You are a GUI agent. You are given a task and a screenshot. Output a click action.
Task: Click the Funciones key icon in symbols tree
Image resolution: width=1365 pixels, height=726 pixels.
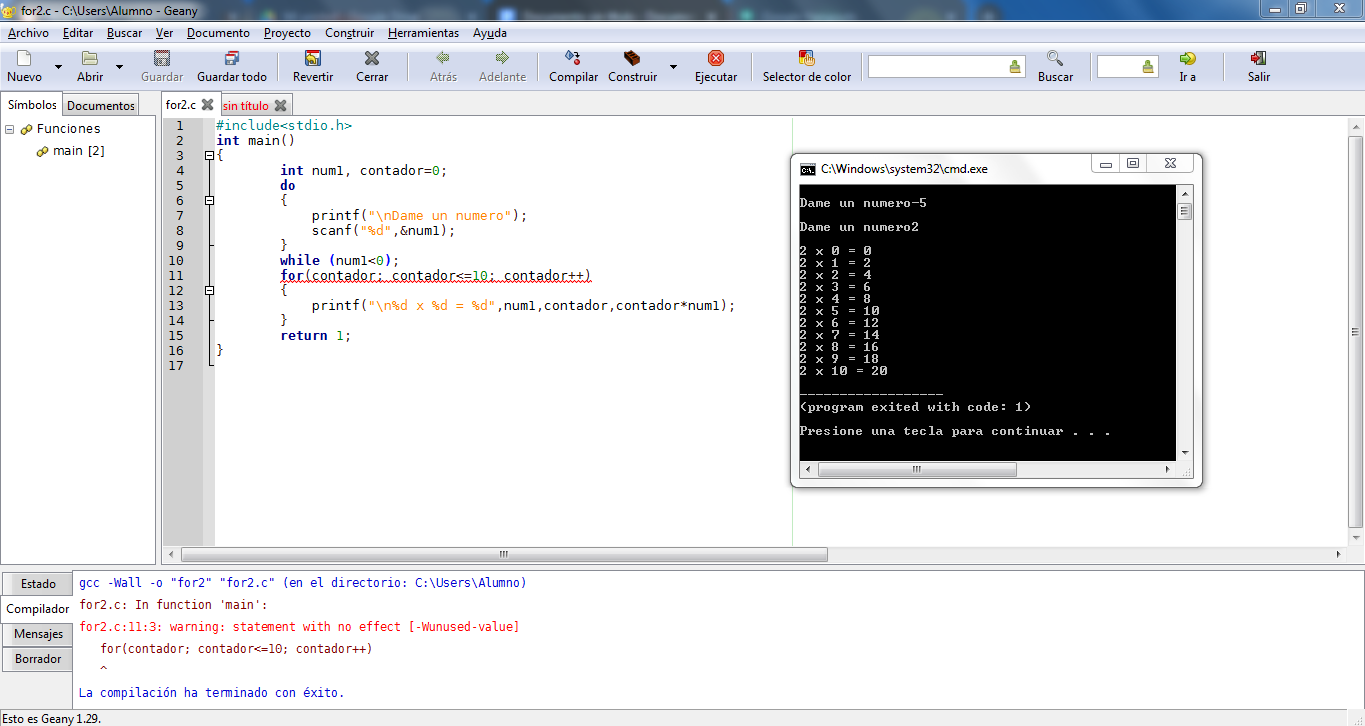pos(26,129)
